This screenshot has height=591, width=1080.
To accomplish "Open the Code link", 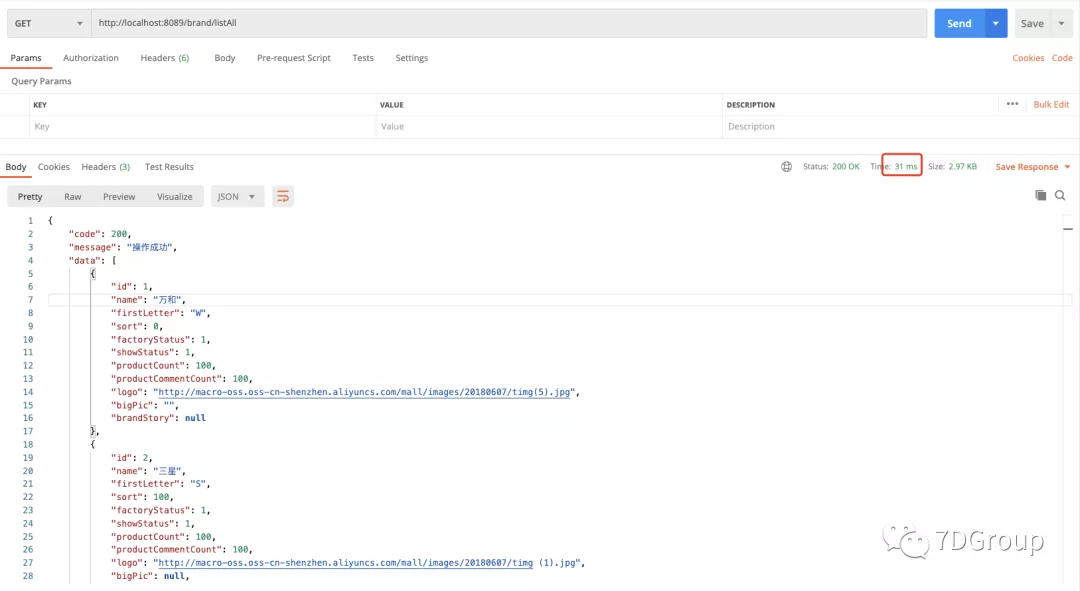I will click(1061, 58).
